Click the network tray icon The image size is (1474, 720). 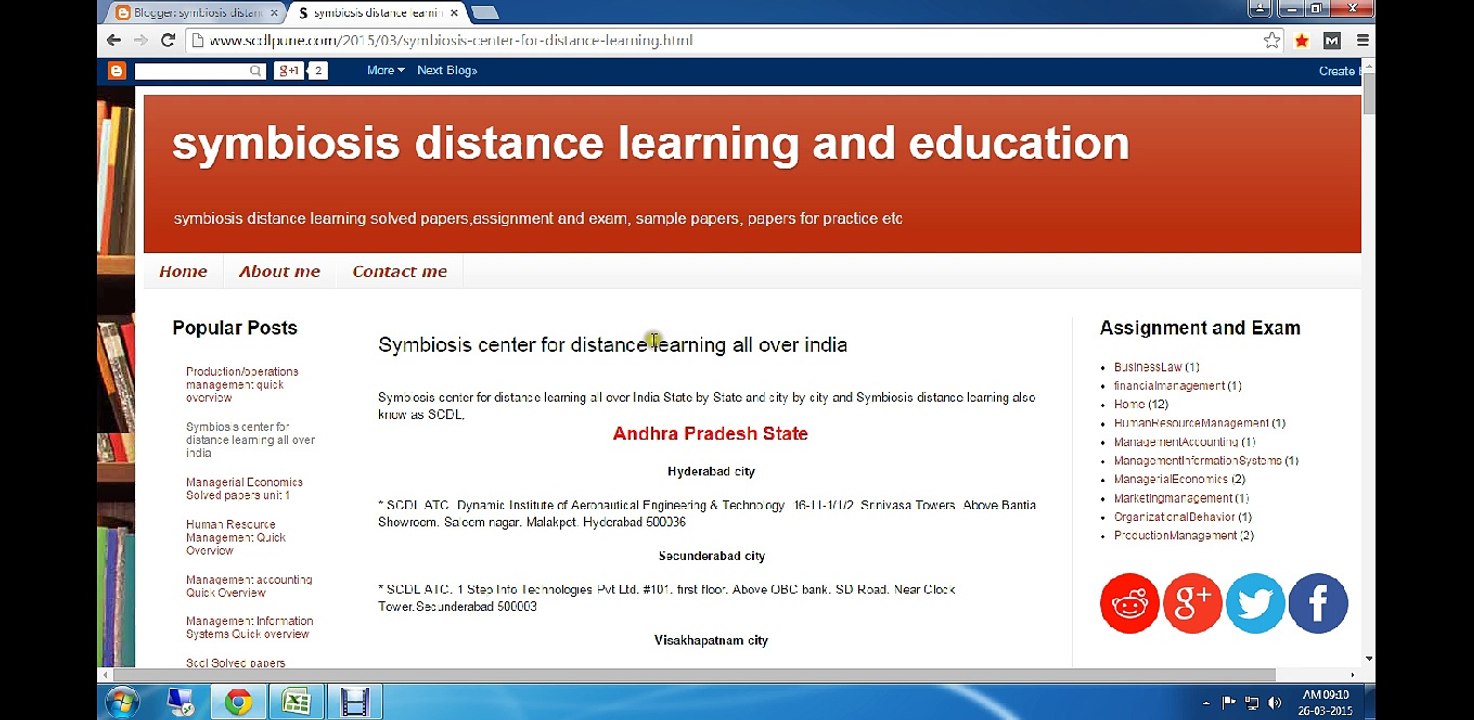coord(1252,703)
